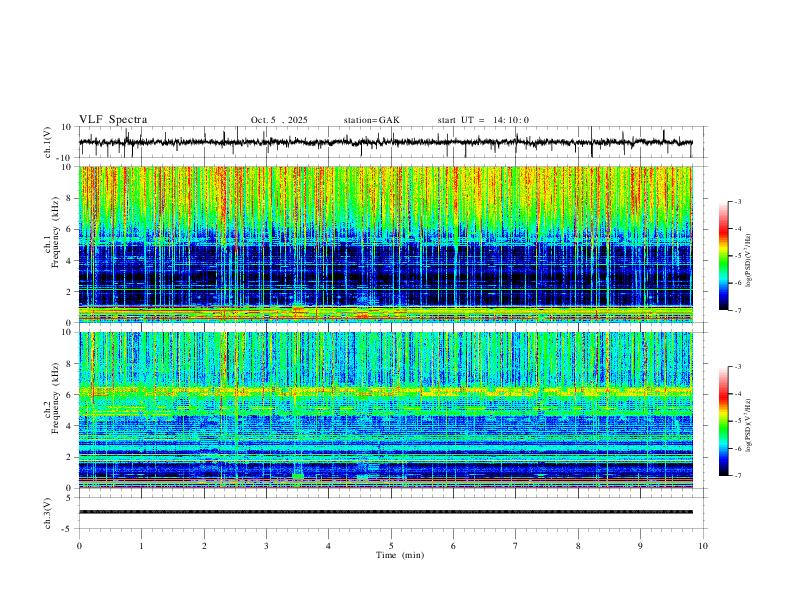This screenshot has height=612, width=792.
Task: Click the "station=GAK" header label
Action: click(371, 120)
